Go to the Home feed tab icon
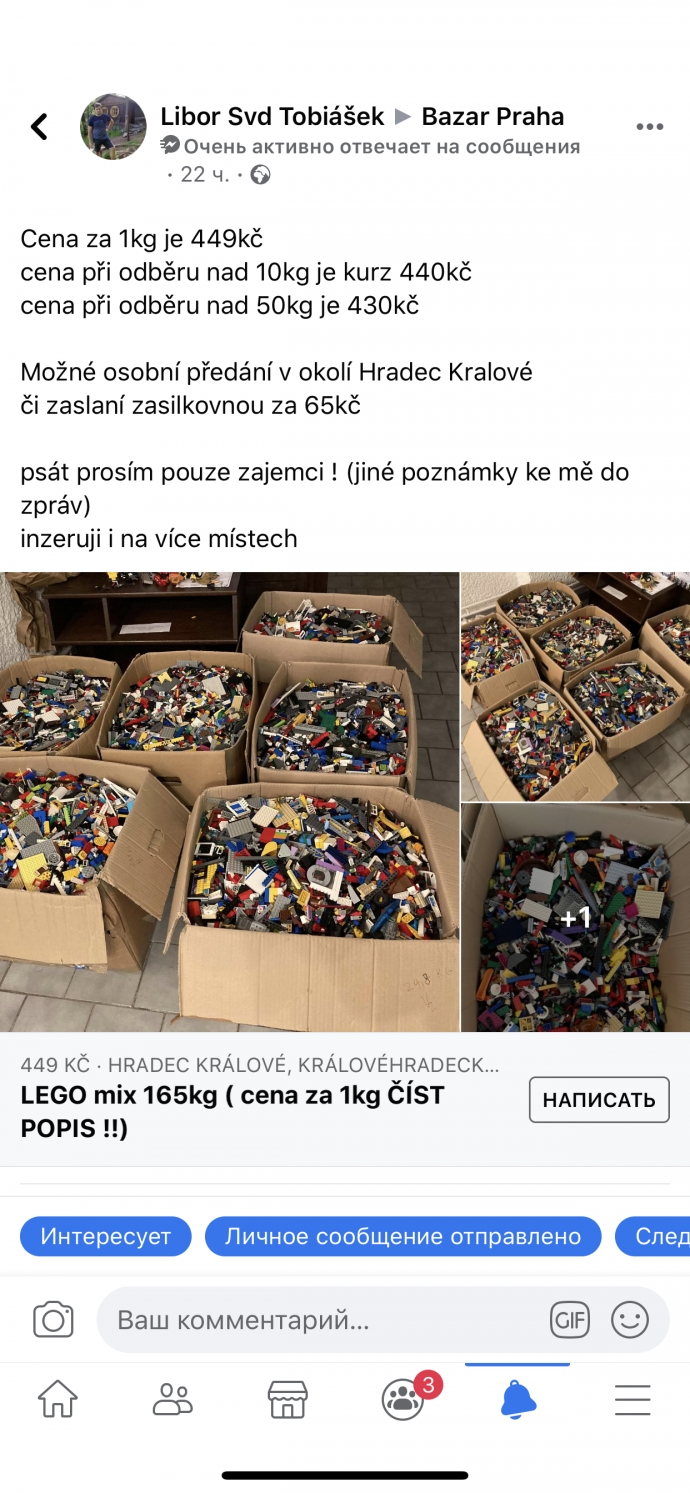 coord(57,1399)
